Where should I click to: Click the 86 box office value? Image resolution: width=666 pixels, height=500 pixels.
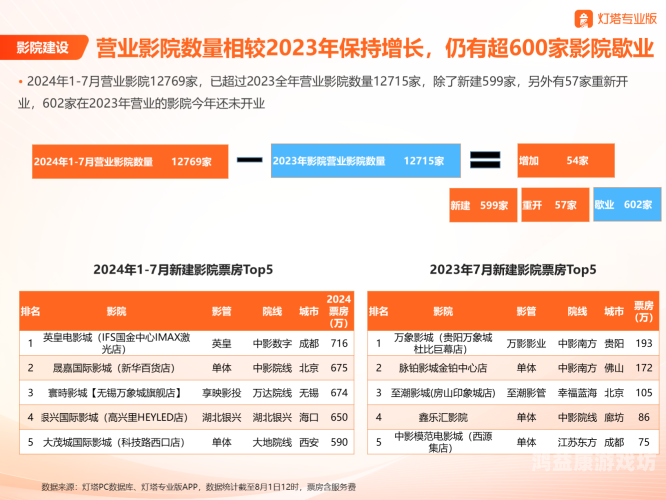pos(643,418)
